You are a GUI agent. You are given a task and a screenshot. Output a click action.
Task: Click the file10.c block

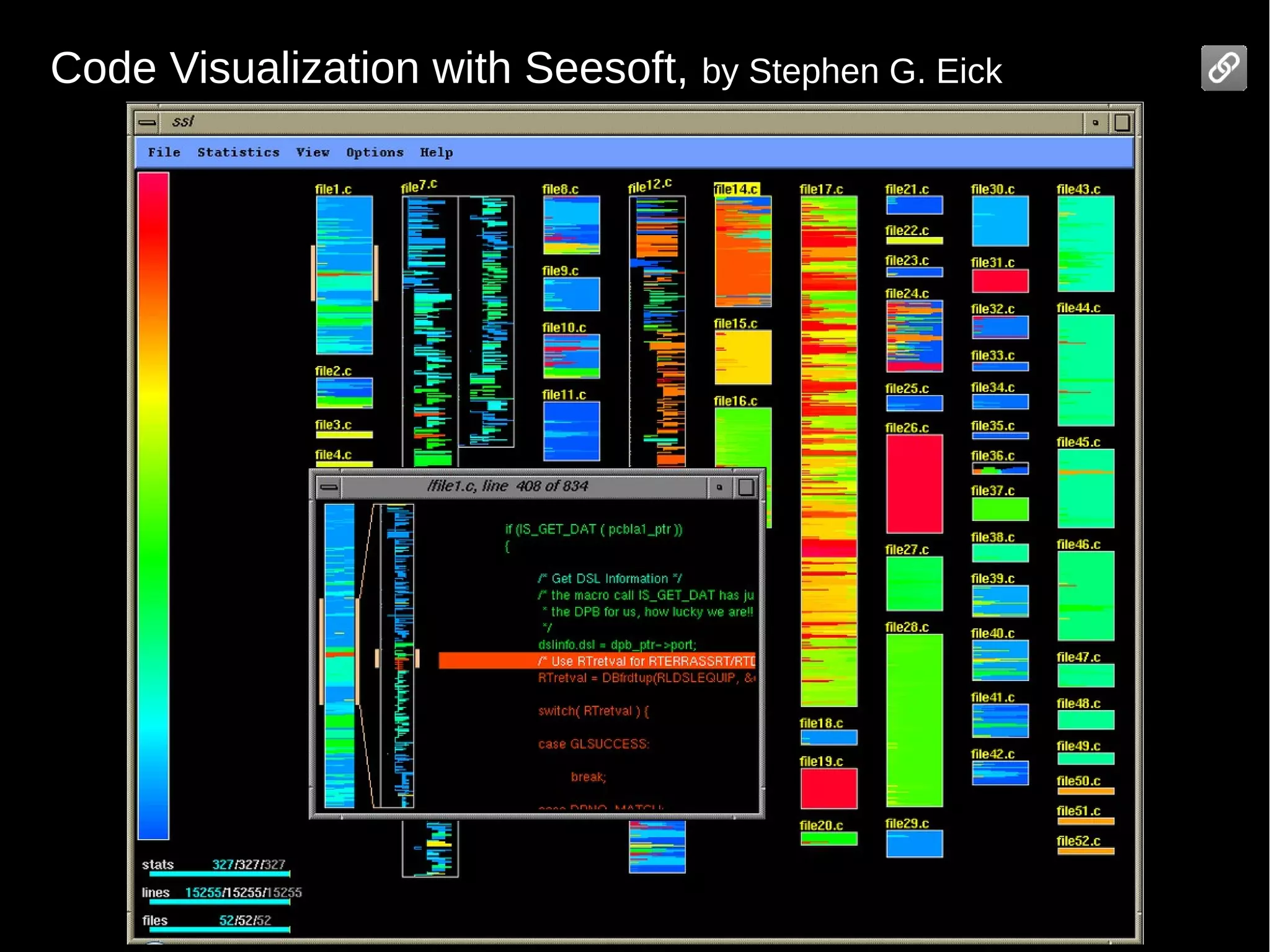(x=571, y=356)
